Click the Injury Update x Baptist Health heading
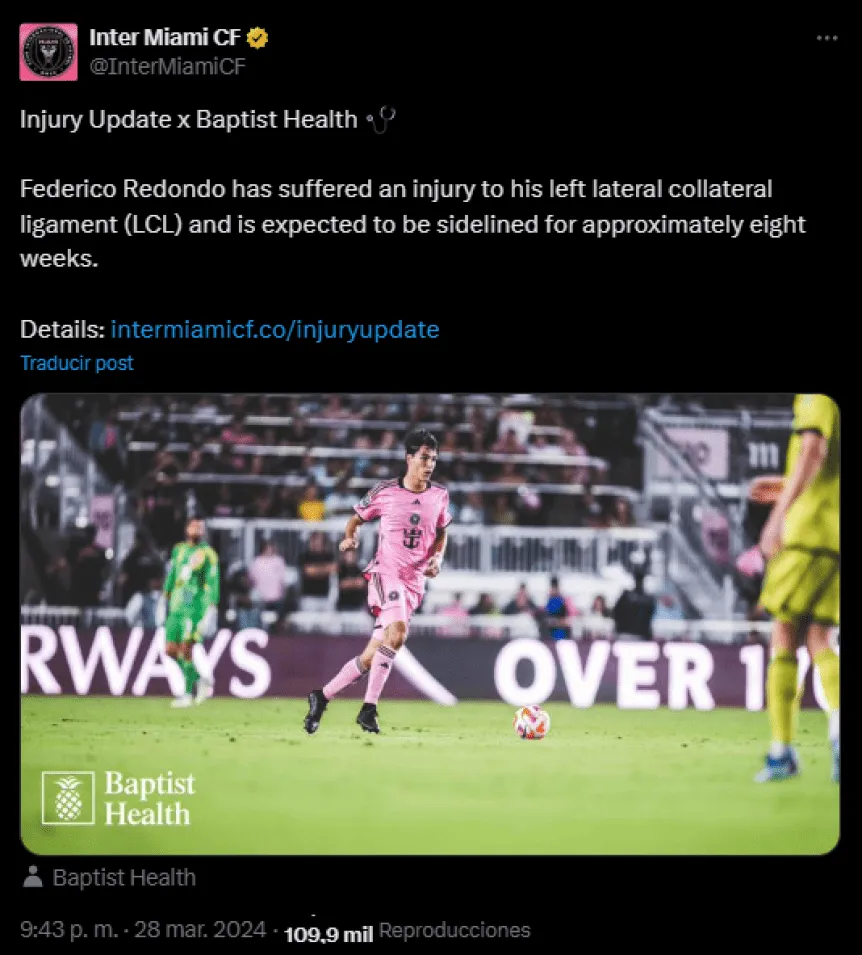 click(188, 119)
